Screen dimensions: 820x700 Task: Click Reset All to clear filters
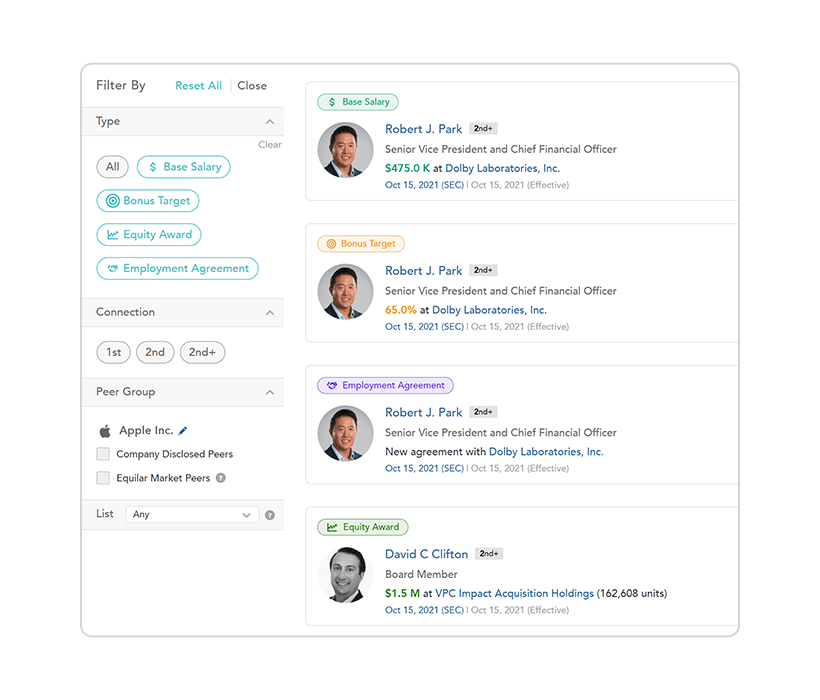coord(198,86)
